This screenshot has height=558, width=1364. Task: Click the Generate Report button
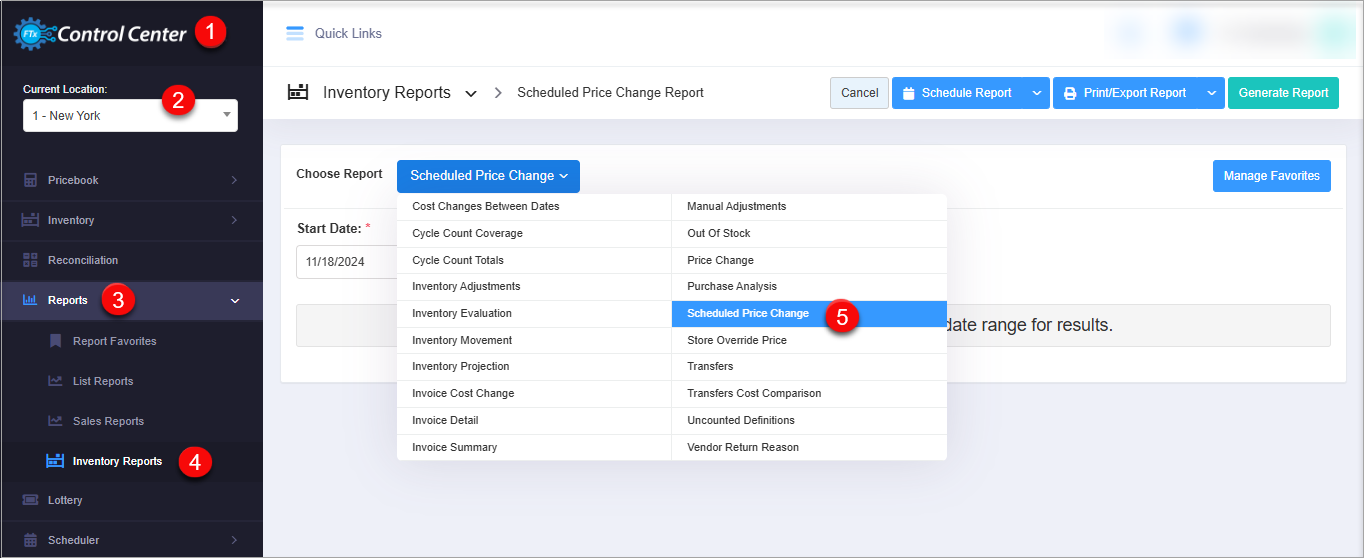(1283, 93)
